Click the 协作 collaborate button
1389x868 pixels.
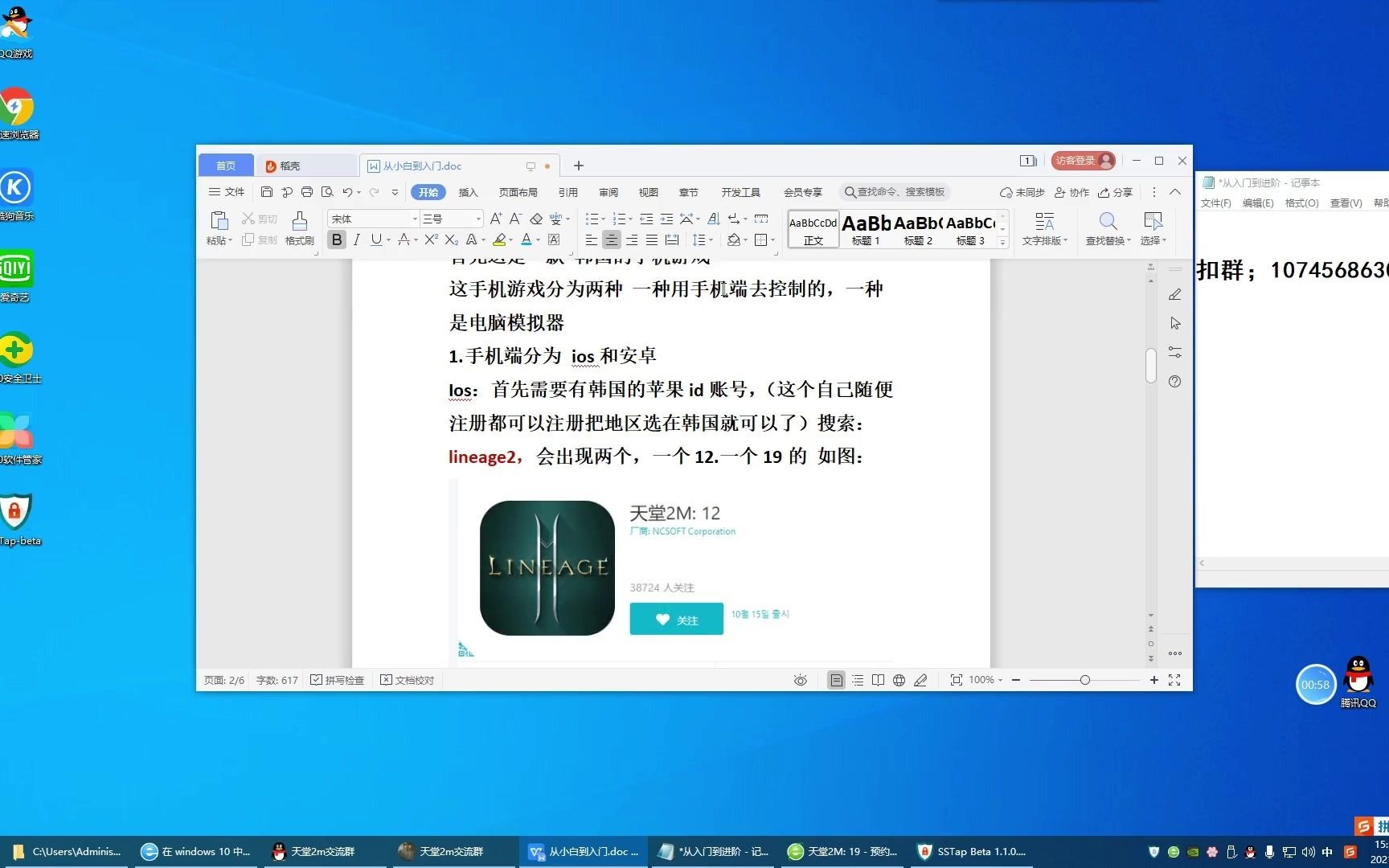[1071, 192]
